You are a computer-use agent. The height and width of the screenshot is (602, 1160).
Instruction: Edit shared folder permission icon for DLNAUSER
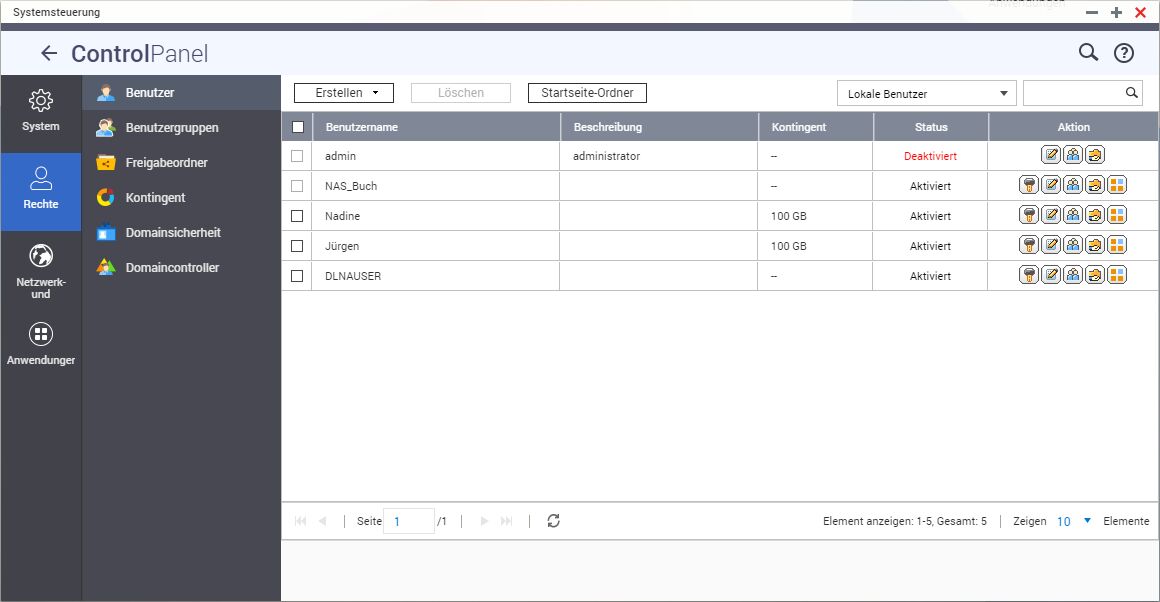point(1095,275)
